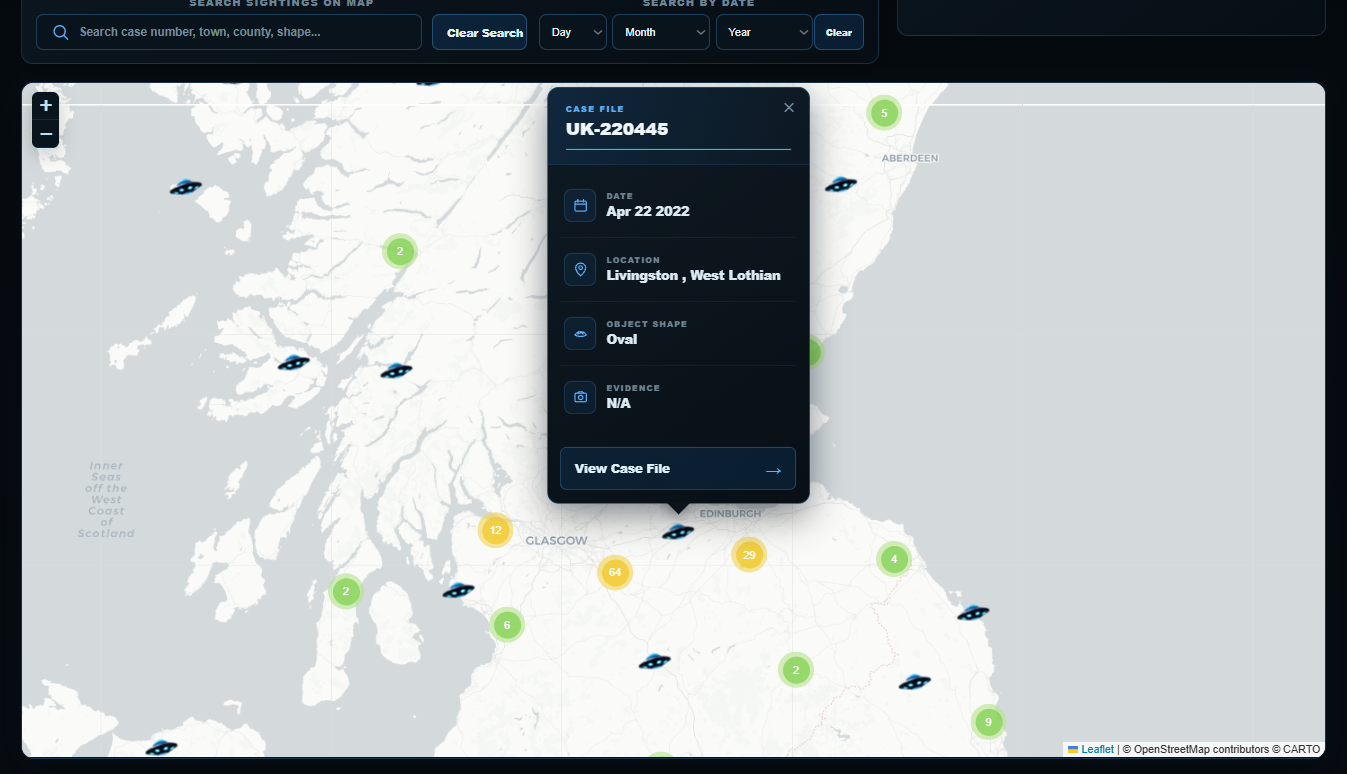1347x774 pixels.
Task: Open green cluster marker showing 9
Action: tap(988, 722)
